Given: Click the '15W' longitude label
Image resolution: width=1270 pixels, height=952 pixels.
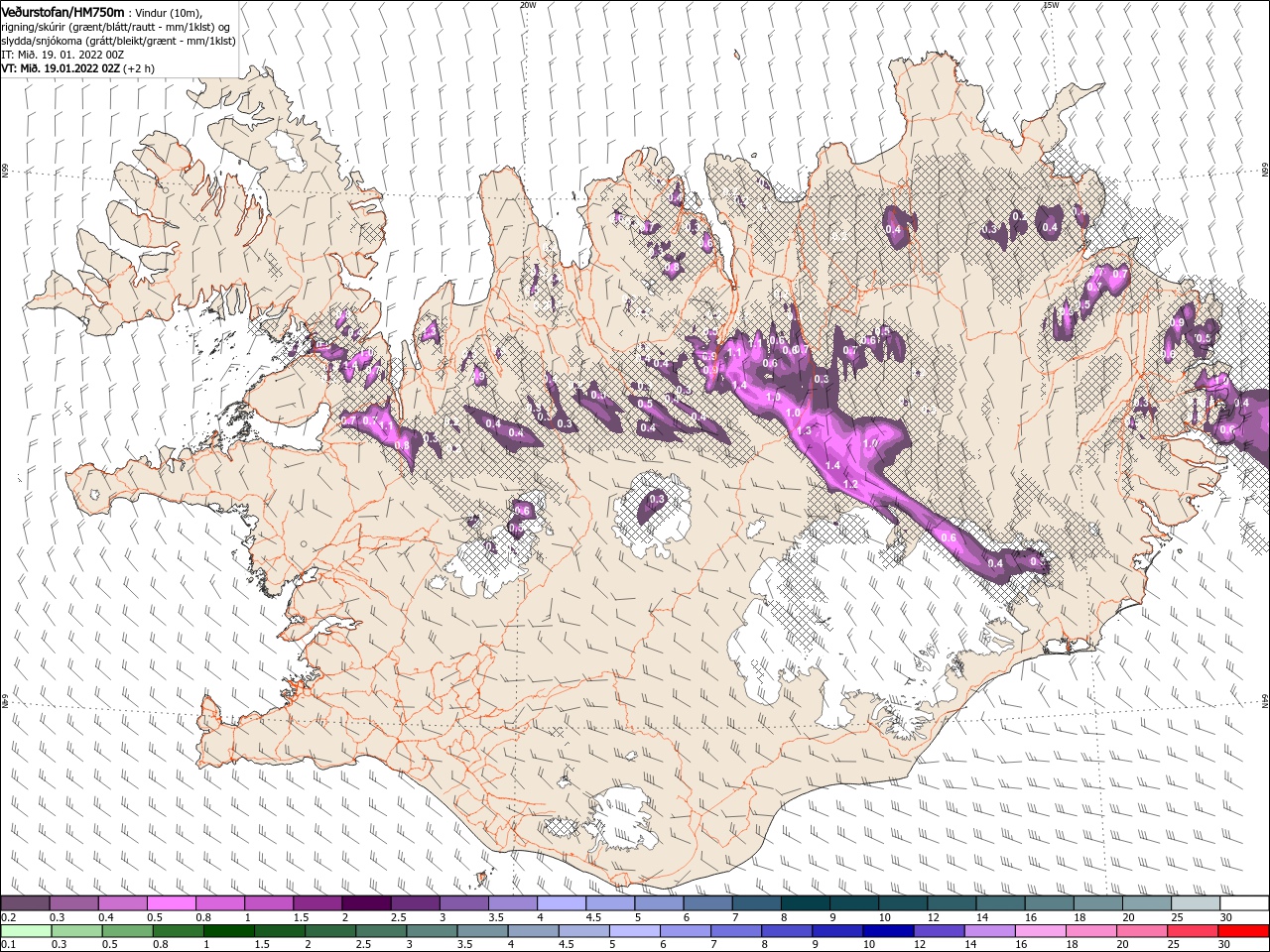Looking at the screenshot, I should pos(1051,5).
